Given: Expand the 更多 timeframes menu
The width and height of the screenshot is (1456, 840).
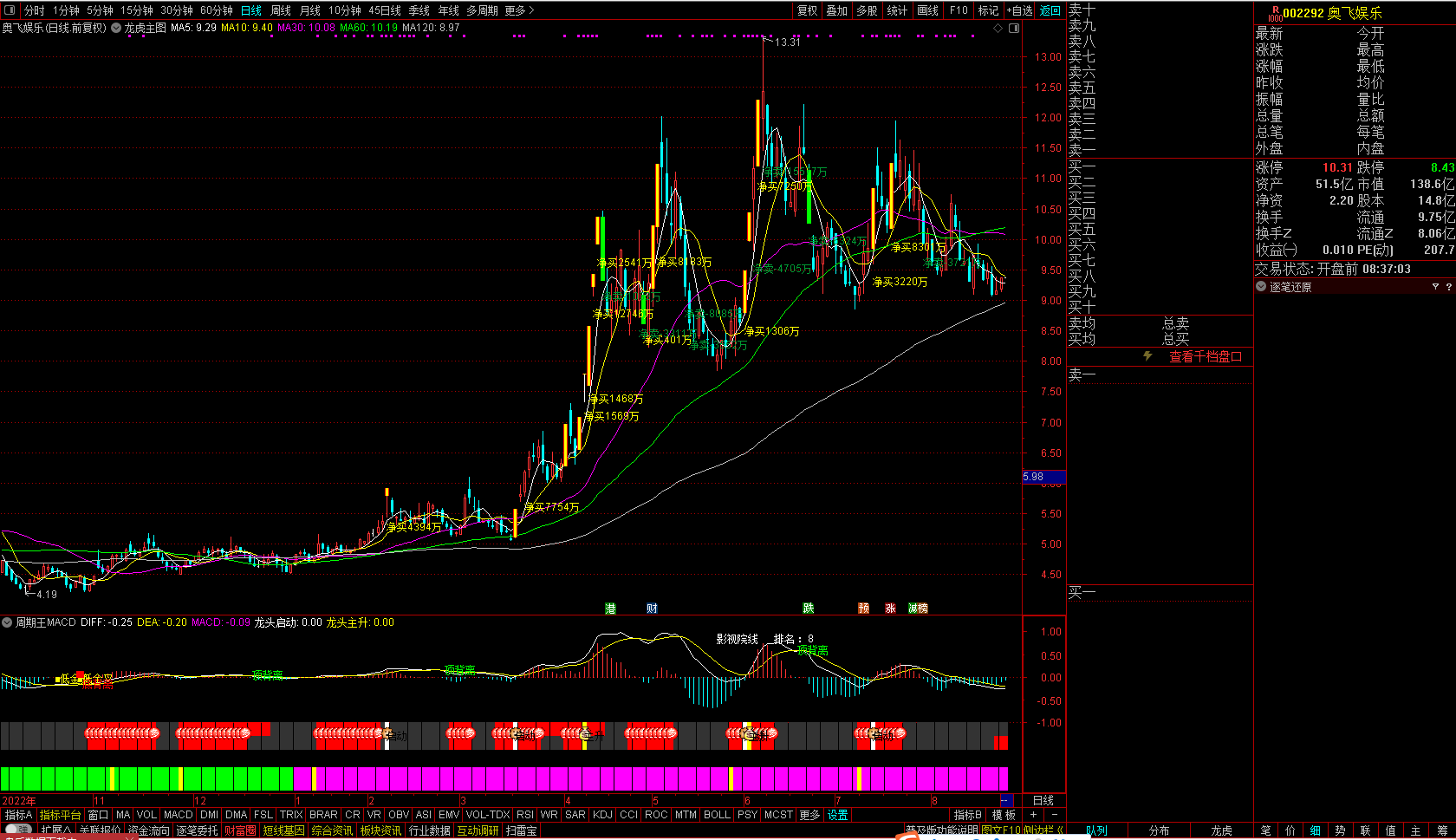Looking at the screenshot, I should 519,10.
